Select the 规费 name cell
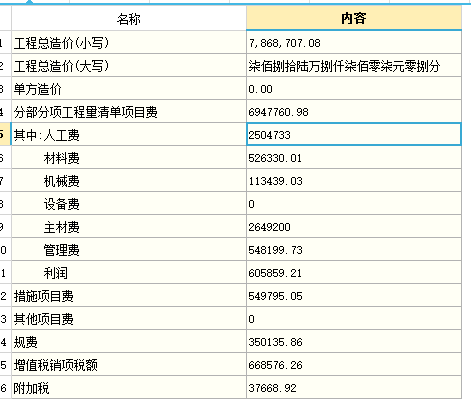This screenshot has width=471, height=402. tap(129, 341)
